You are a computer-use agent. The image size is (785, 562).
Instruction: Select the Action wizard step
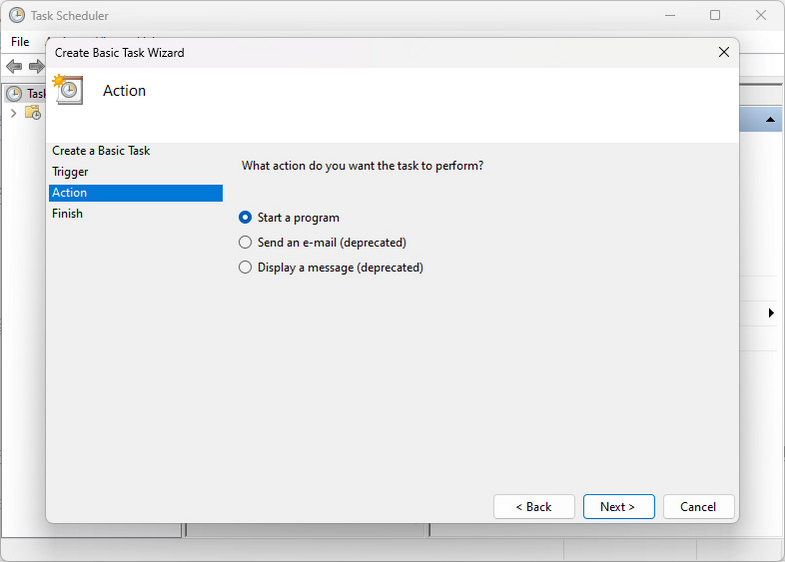[x=136, y=193]
